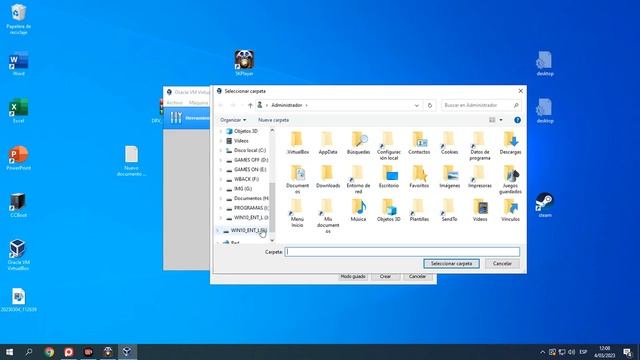This screenshot has width=640, height=360.
Task: Select the Configuración local folder
Action: click(389, 146)
